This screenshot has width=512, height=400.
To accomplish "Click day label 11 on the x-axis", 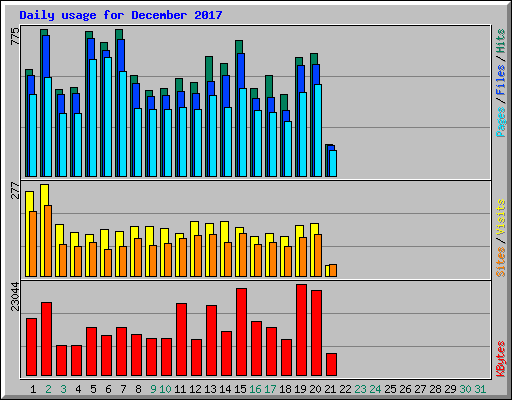I will [x=180, y=389].
